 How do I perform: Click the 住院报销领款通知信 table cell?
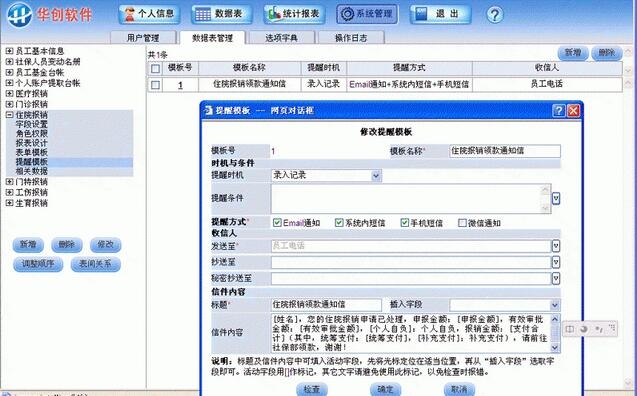[x=249, y=84]
